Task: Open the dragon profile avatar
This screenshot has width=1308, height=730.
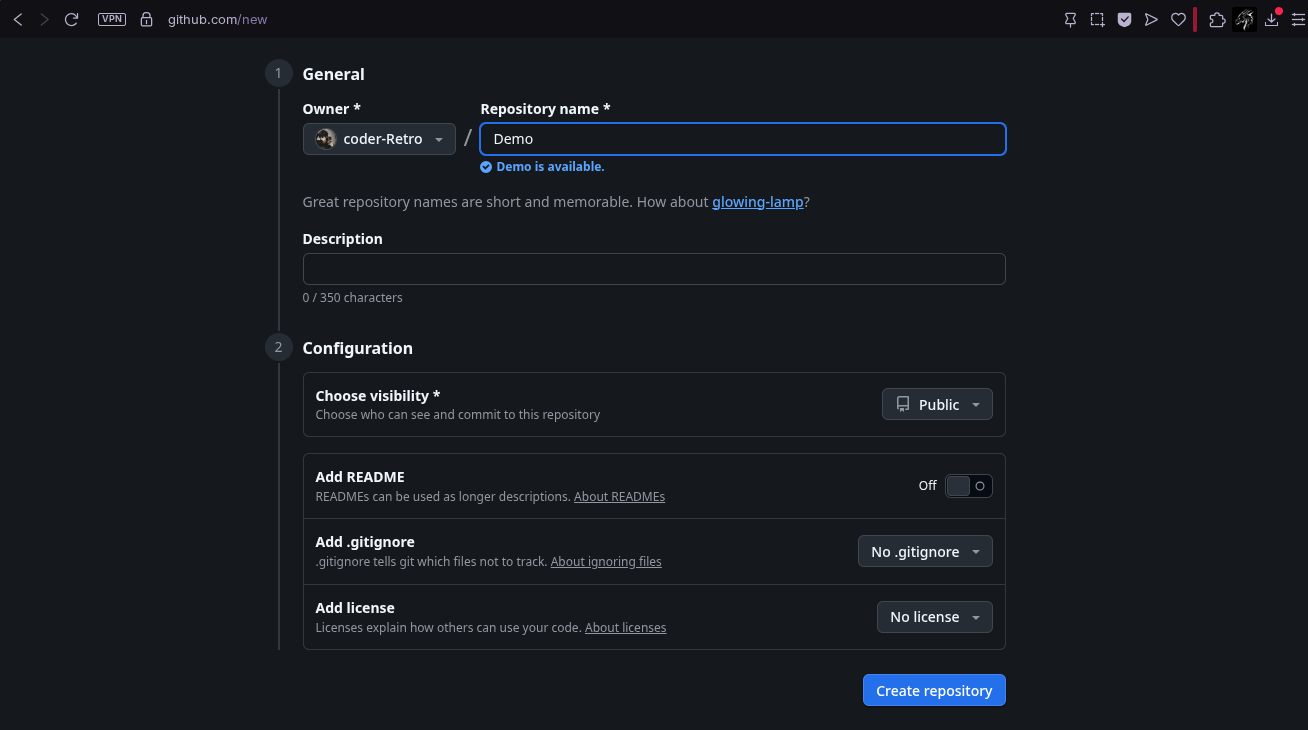Action: coord(1244,19)
